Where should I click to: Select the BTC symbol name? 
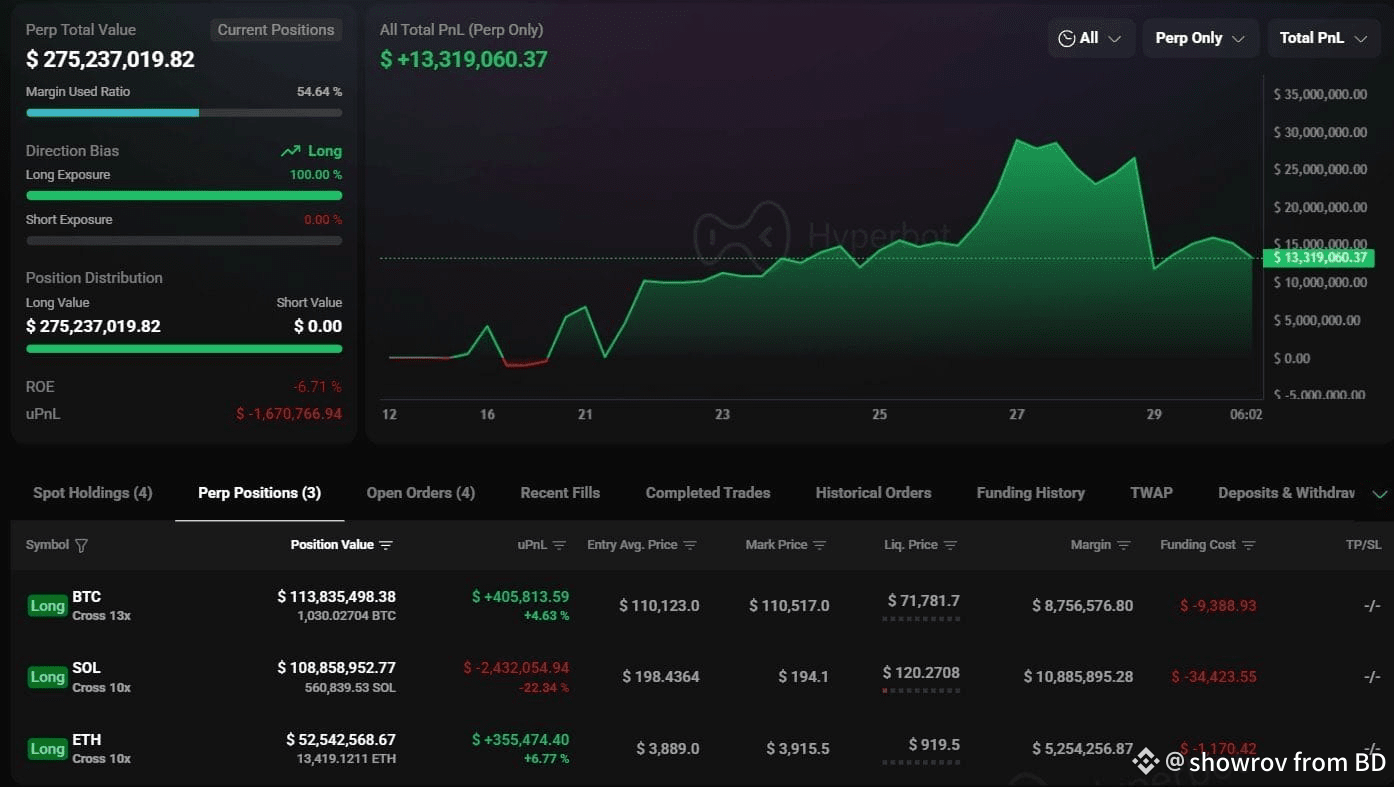pos(86,597)
